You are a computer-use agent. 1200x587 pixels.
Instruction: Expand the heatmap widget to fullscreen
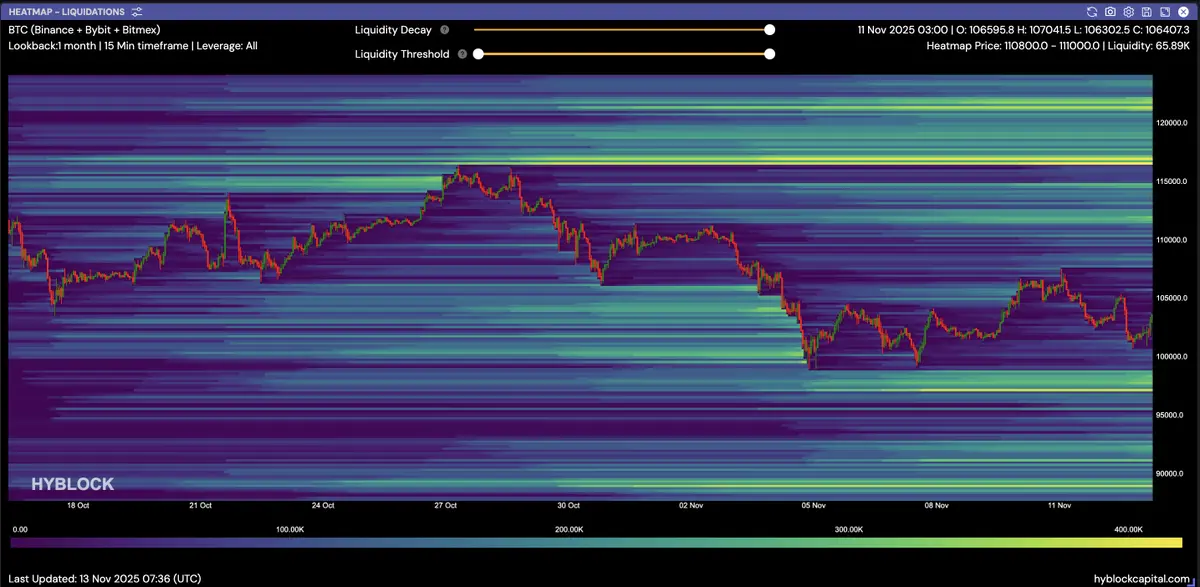click(x=1164, y=12)
